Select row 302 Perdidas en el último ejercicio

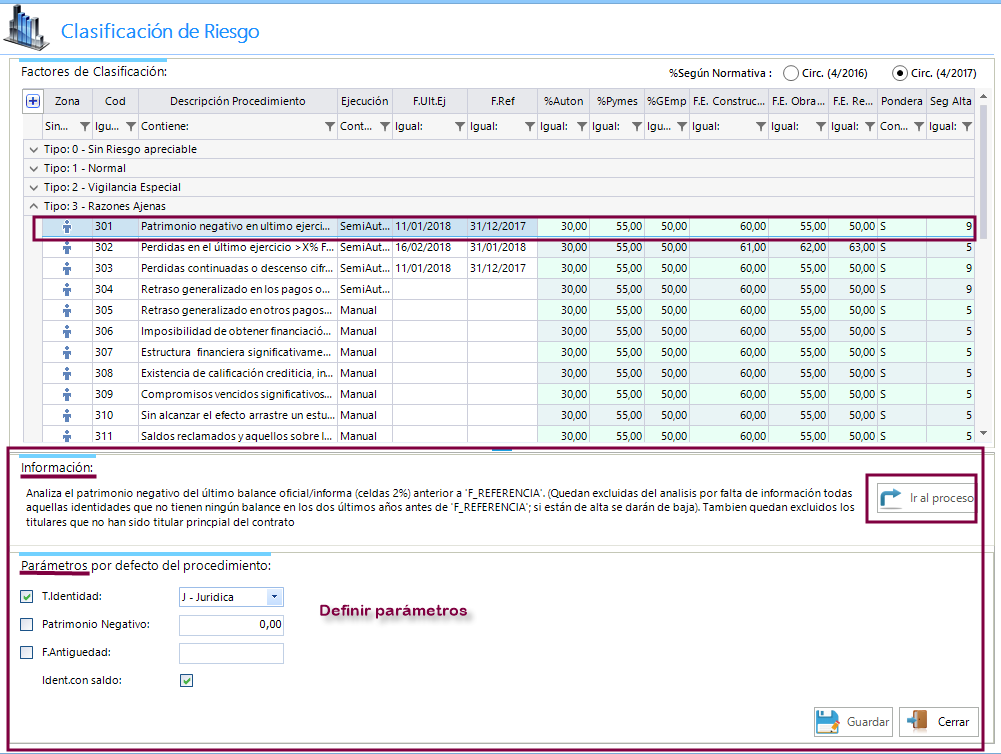coord(508,248)
